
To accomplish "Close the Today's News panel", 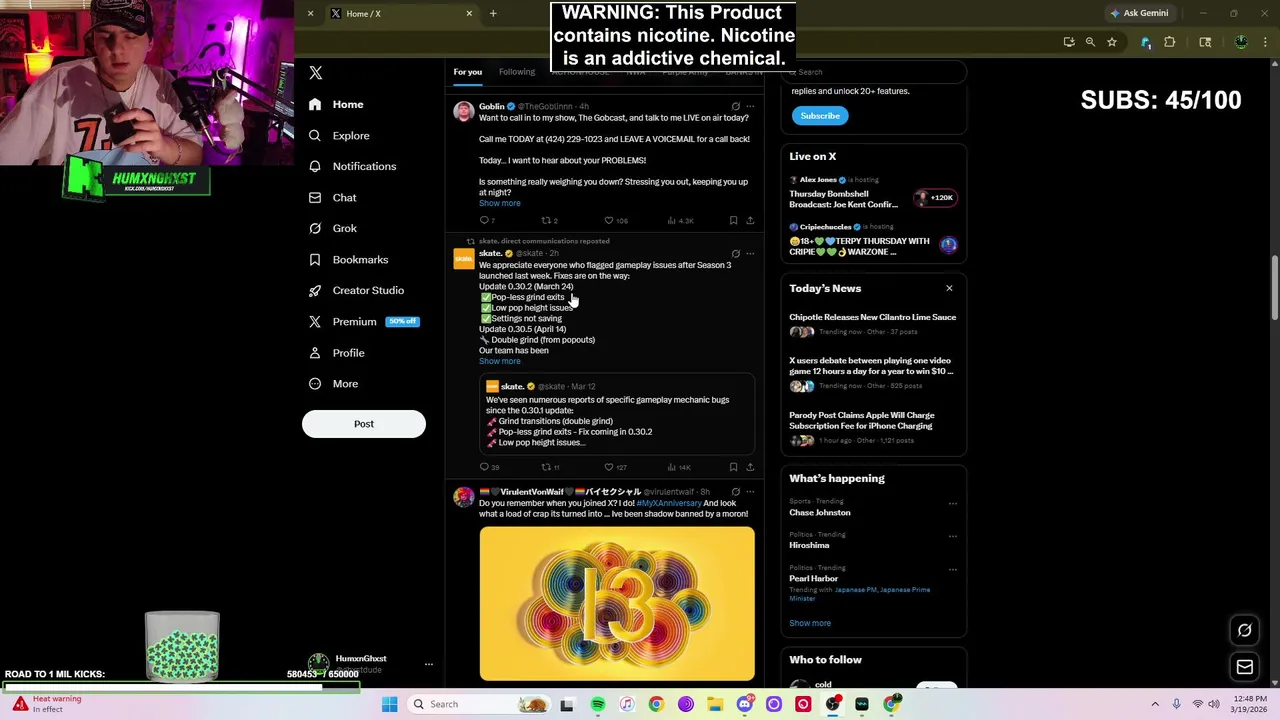I will pyautogui.click(x=949, y=288).
